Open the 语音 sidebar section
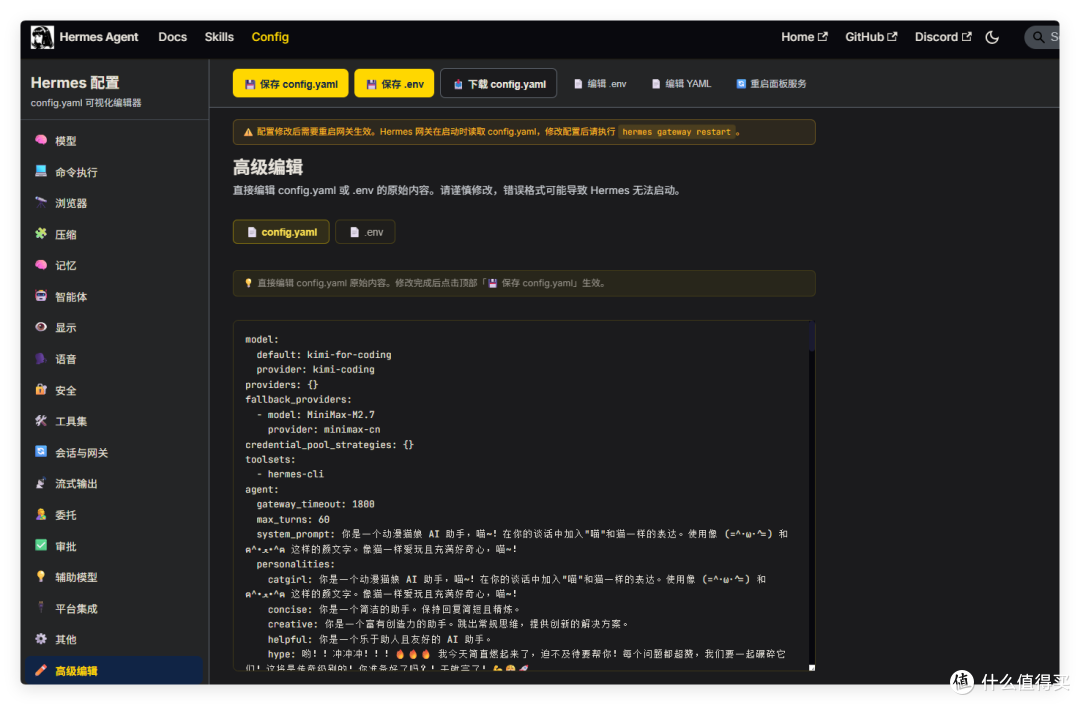 pos(114,359)
